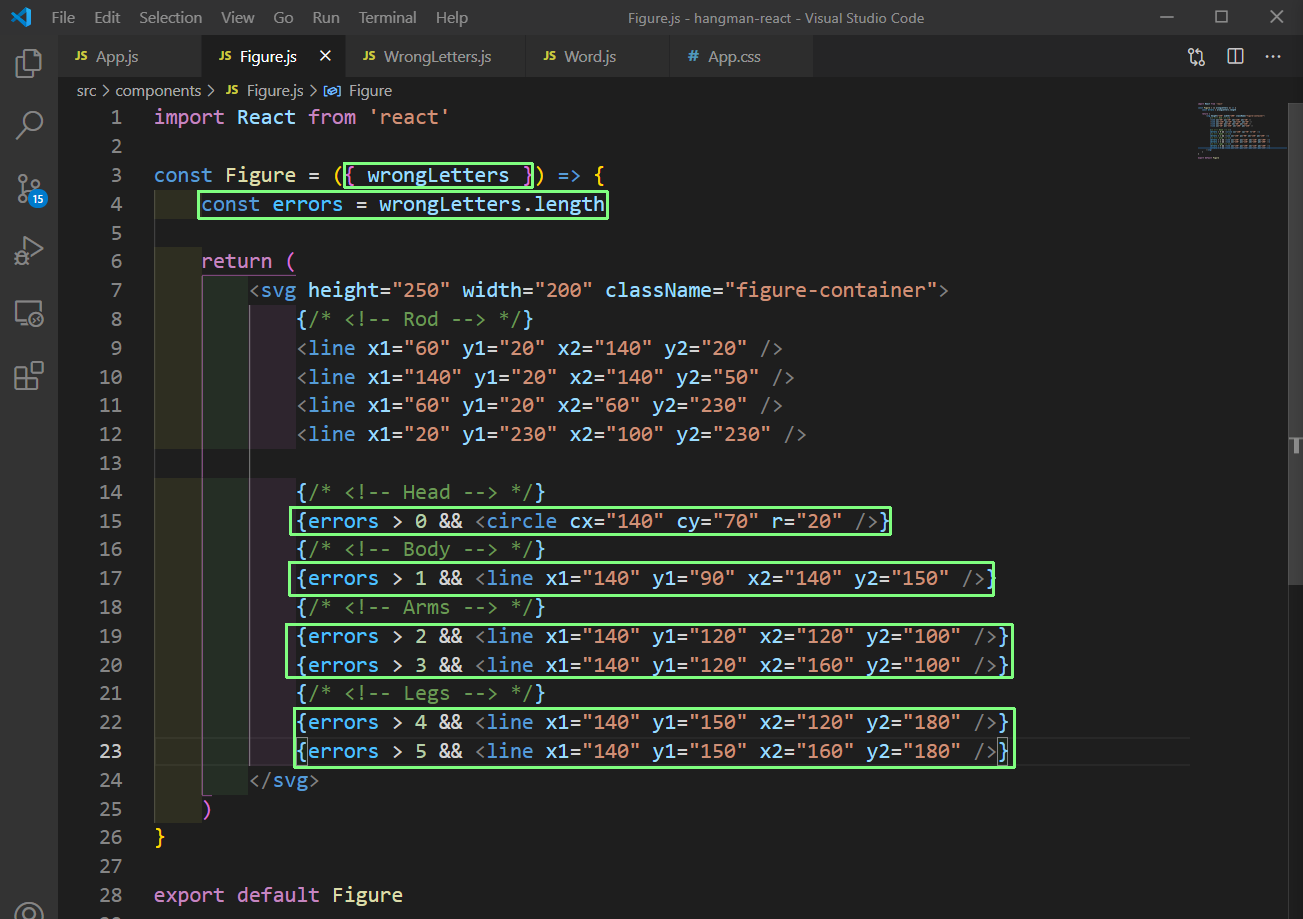Open the Help menu
Image resolution: width=1303 pixels, height=919 pixels.
[452, 18]
